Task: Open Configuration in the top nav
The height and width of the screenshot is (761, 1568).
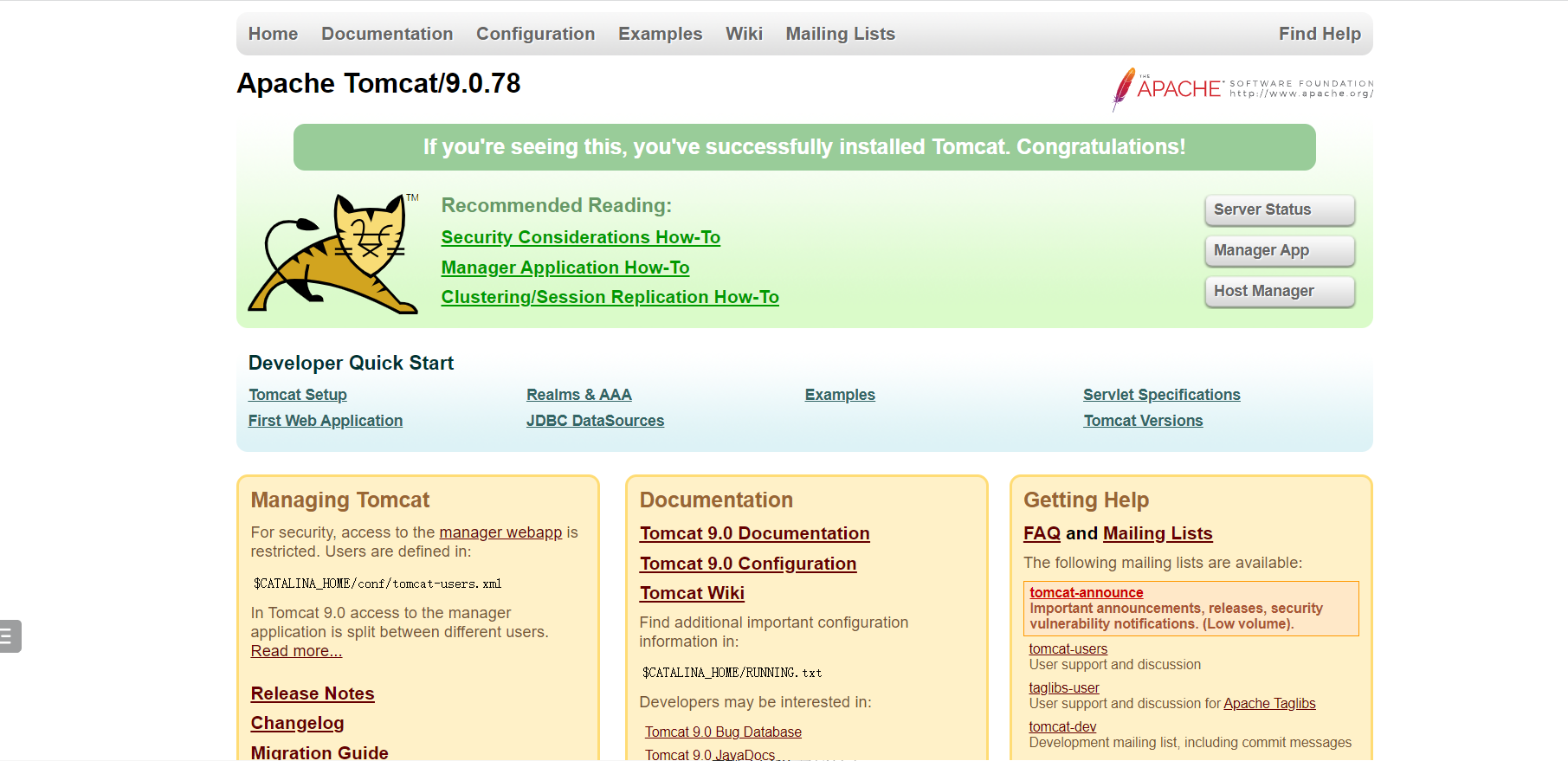Action: coord(535,34)
